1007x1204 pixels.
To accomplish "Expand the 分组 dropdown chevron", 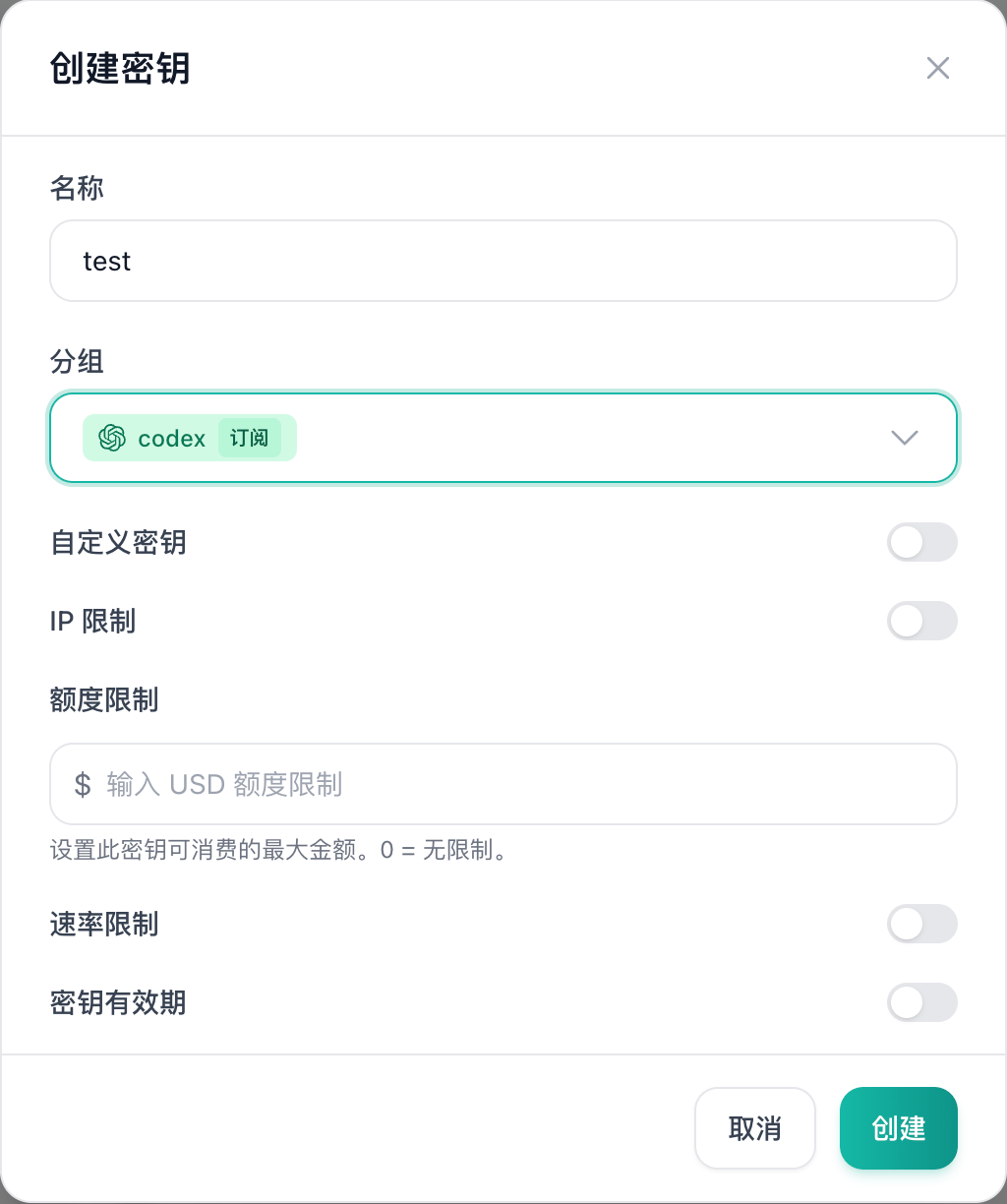I will [x=904, y=438].
